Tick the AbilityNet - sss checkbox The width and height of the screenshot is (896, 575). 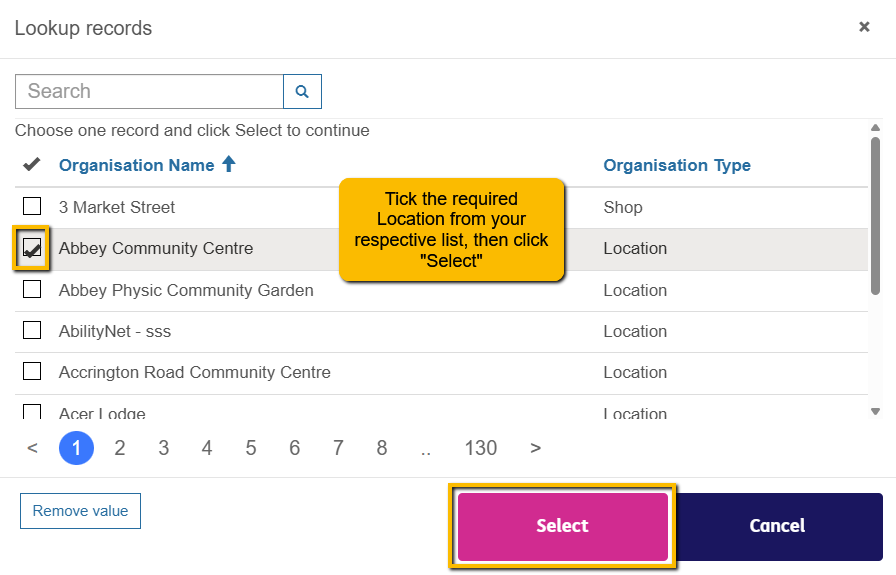32,331
